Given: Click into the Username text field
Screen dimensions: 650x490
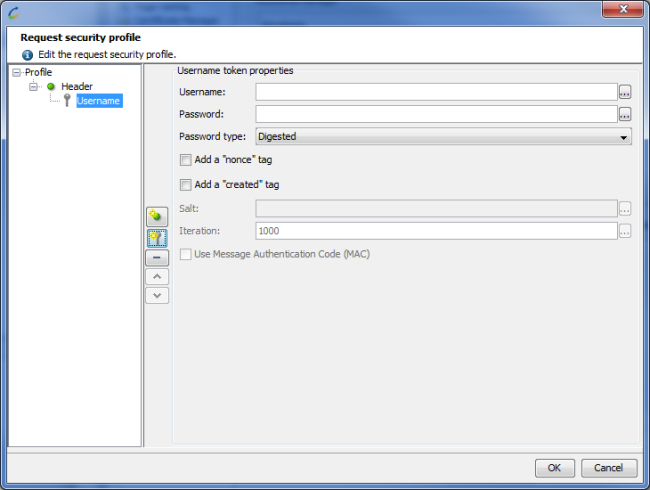Looking at the screenshot, I should tap(435, 92).
